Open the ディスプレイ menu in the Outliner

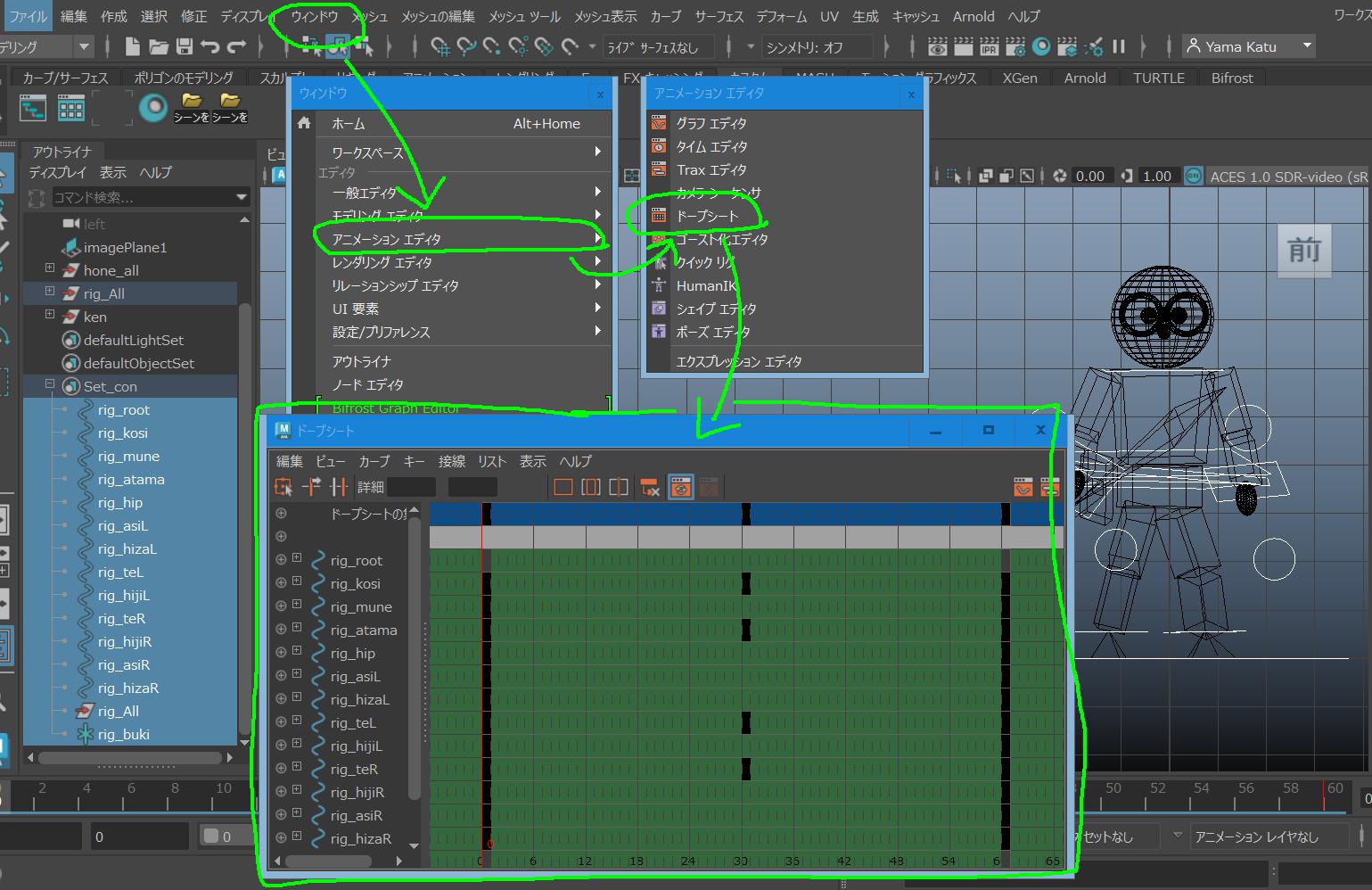point(58,172)
